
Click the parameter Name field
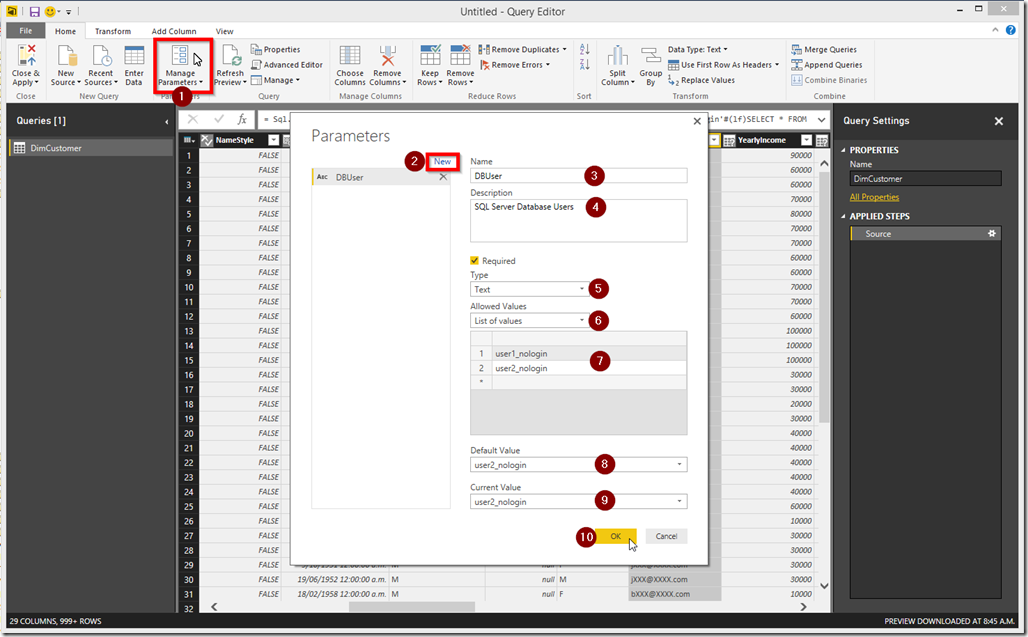578,176
